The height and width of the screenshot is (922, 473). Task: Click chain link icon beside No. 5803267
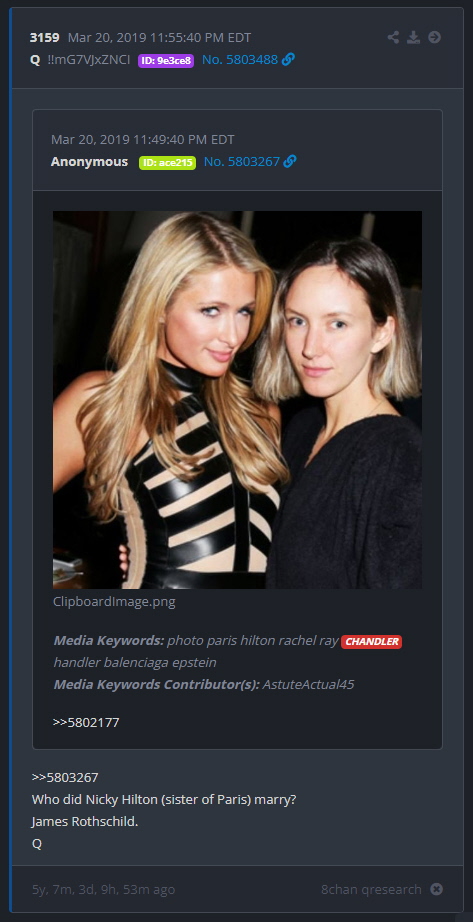(x=290, y=161)
